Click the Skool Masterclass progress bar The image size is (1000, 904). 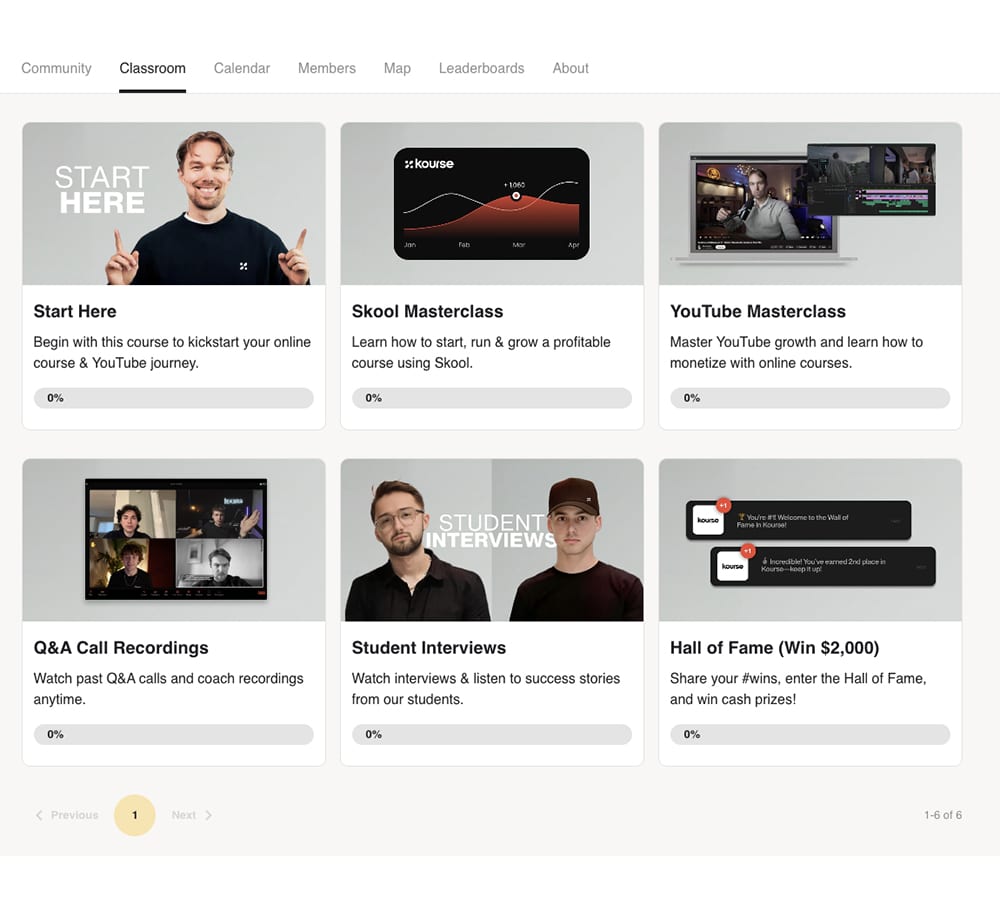pyautogui.click(x=492, y=398)
